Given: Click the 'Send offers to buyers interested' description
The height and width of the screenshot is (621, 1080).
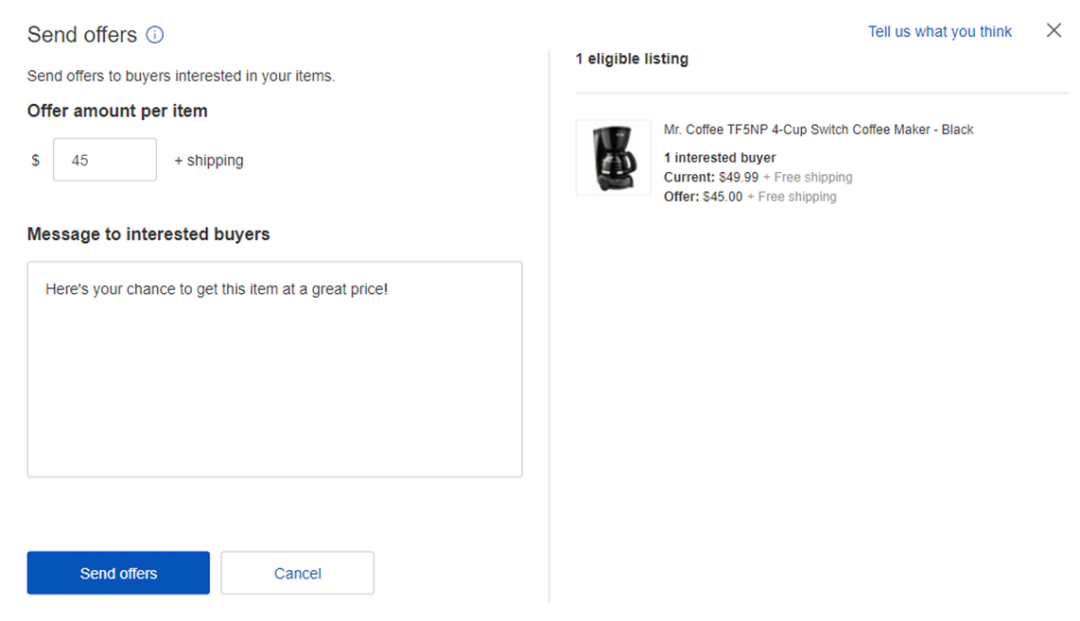Looking at the screenshot, I should coord(180,76).
